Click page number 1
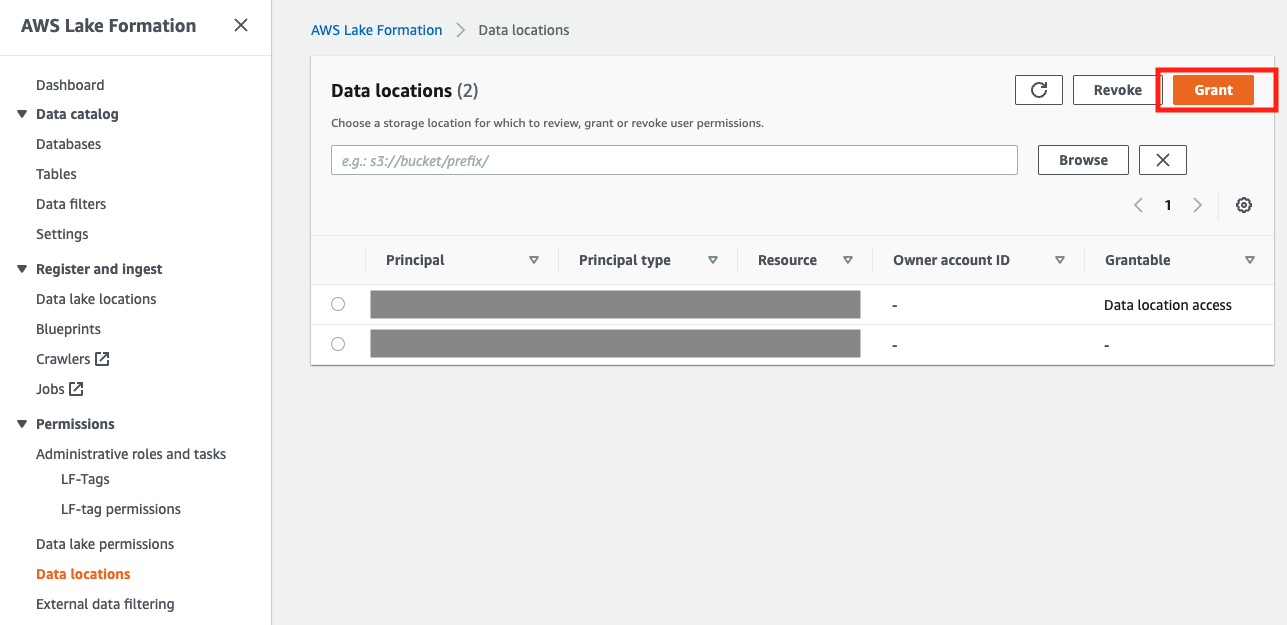Viewport: 1287px width, 625px height. 1168,205
